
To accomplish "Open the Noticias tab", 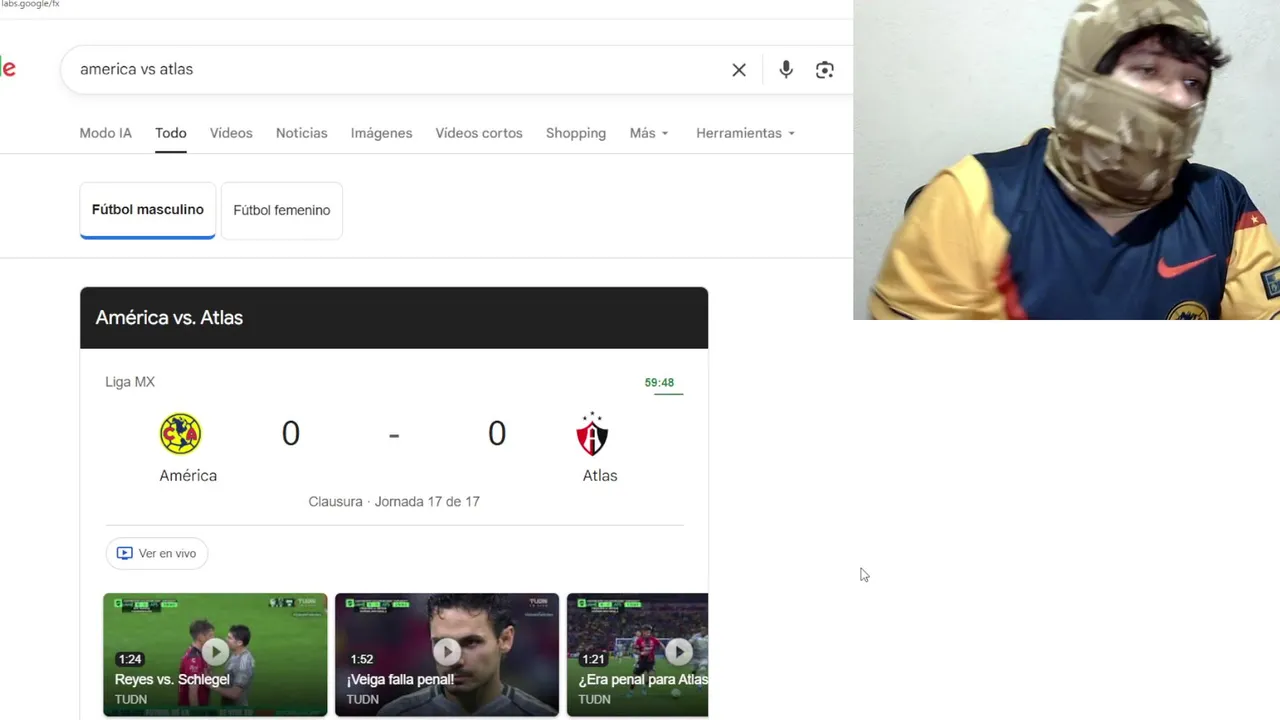I will (302, 133).
